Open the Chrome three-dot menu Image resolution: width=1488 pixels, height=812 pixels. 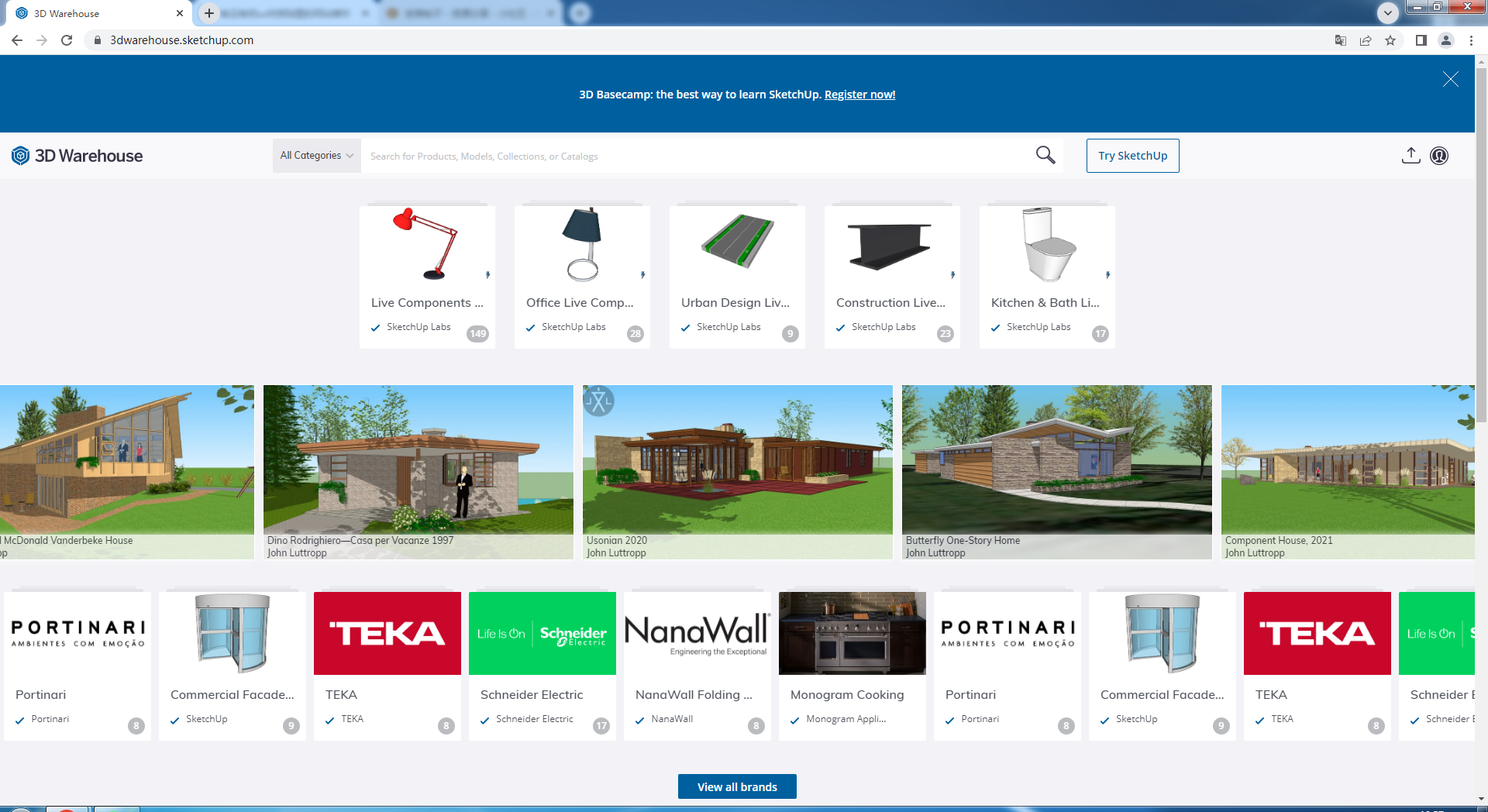1471,40
